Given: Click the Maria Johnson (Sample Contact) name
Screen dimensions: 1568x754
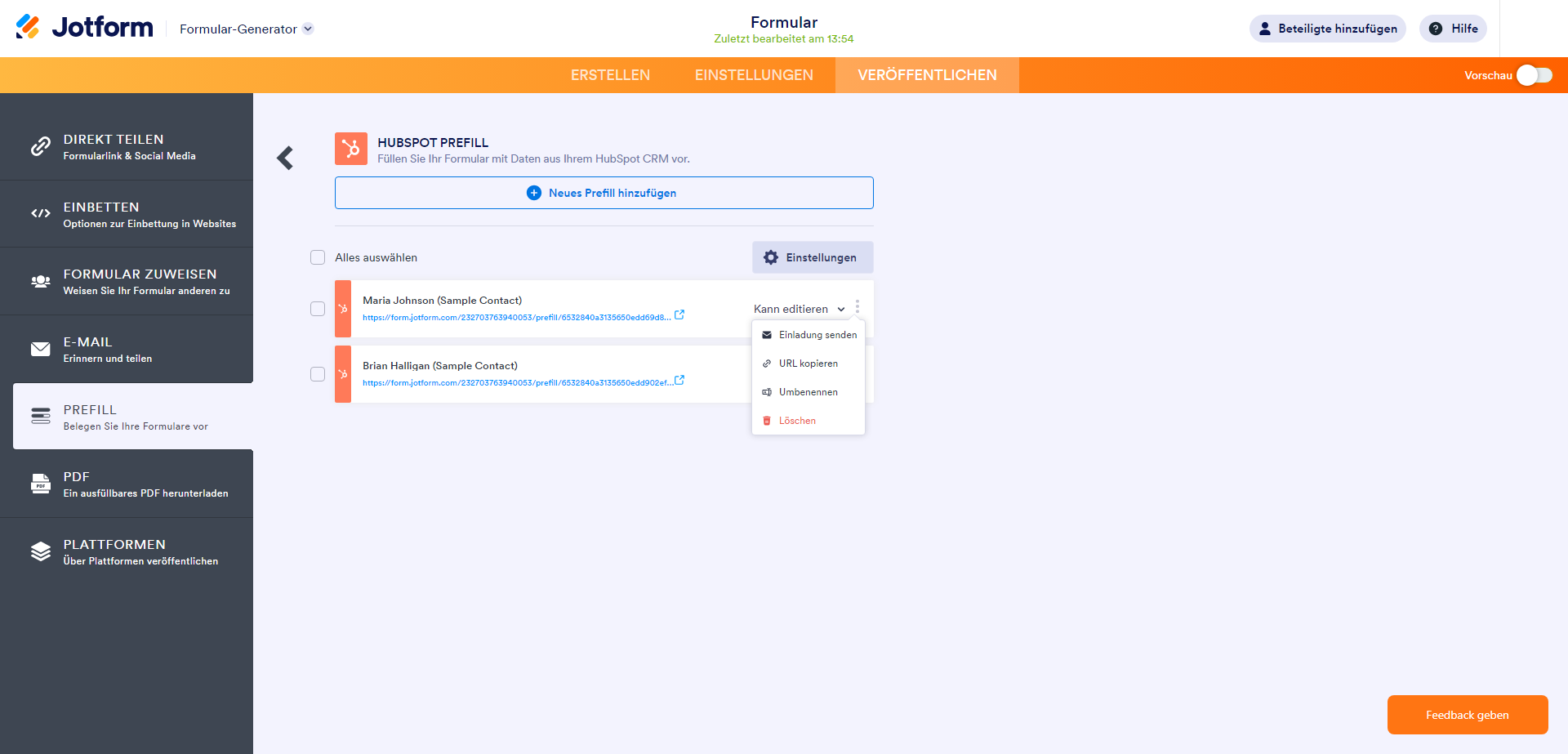Looking at the screenshot, I should click(x=442, y=301).
